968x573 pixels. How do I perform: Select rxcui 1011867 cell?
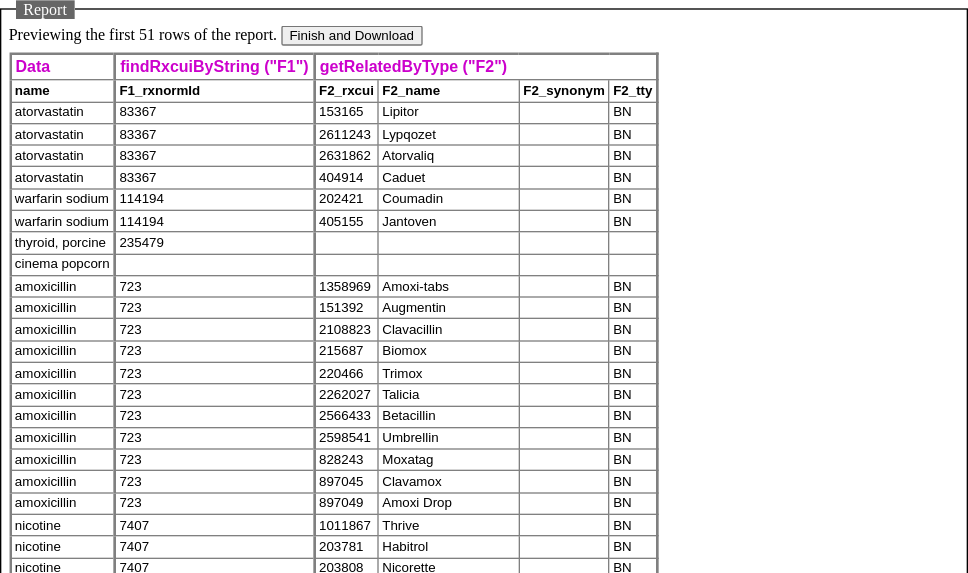(346, 525)
